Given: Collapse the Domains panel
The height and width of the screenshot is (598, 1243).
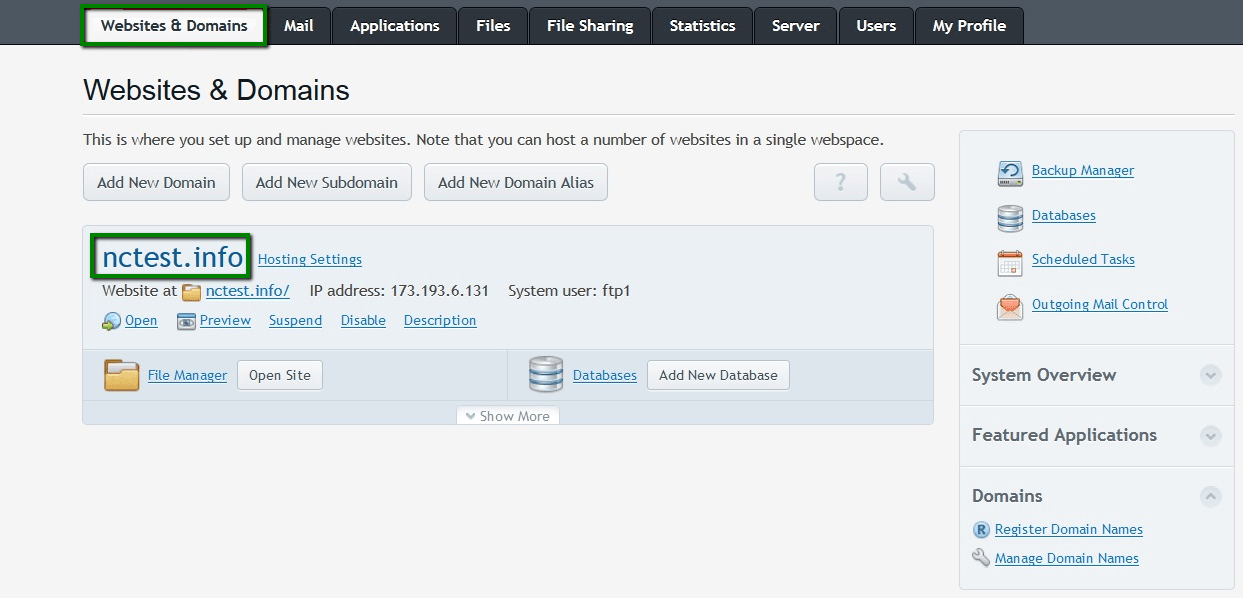Looking at the screenshot, I should 1210,496.
